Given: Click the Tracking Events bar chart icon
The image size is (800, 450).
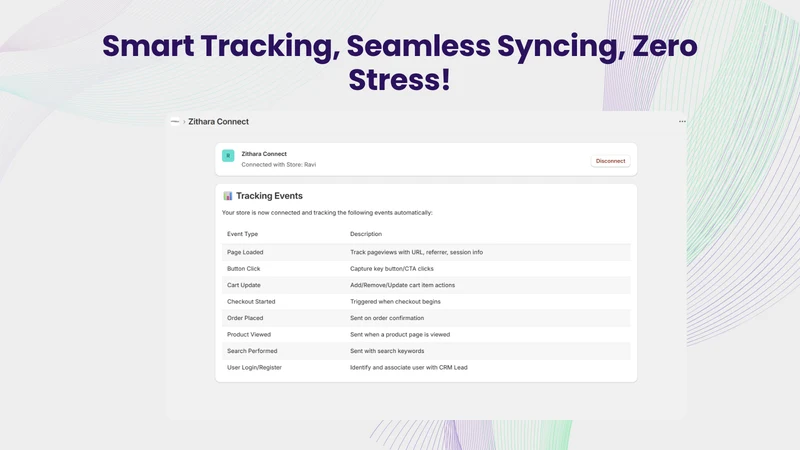Looking at the screenshot, I should coord(228,196).
